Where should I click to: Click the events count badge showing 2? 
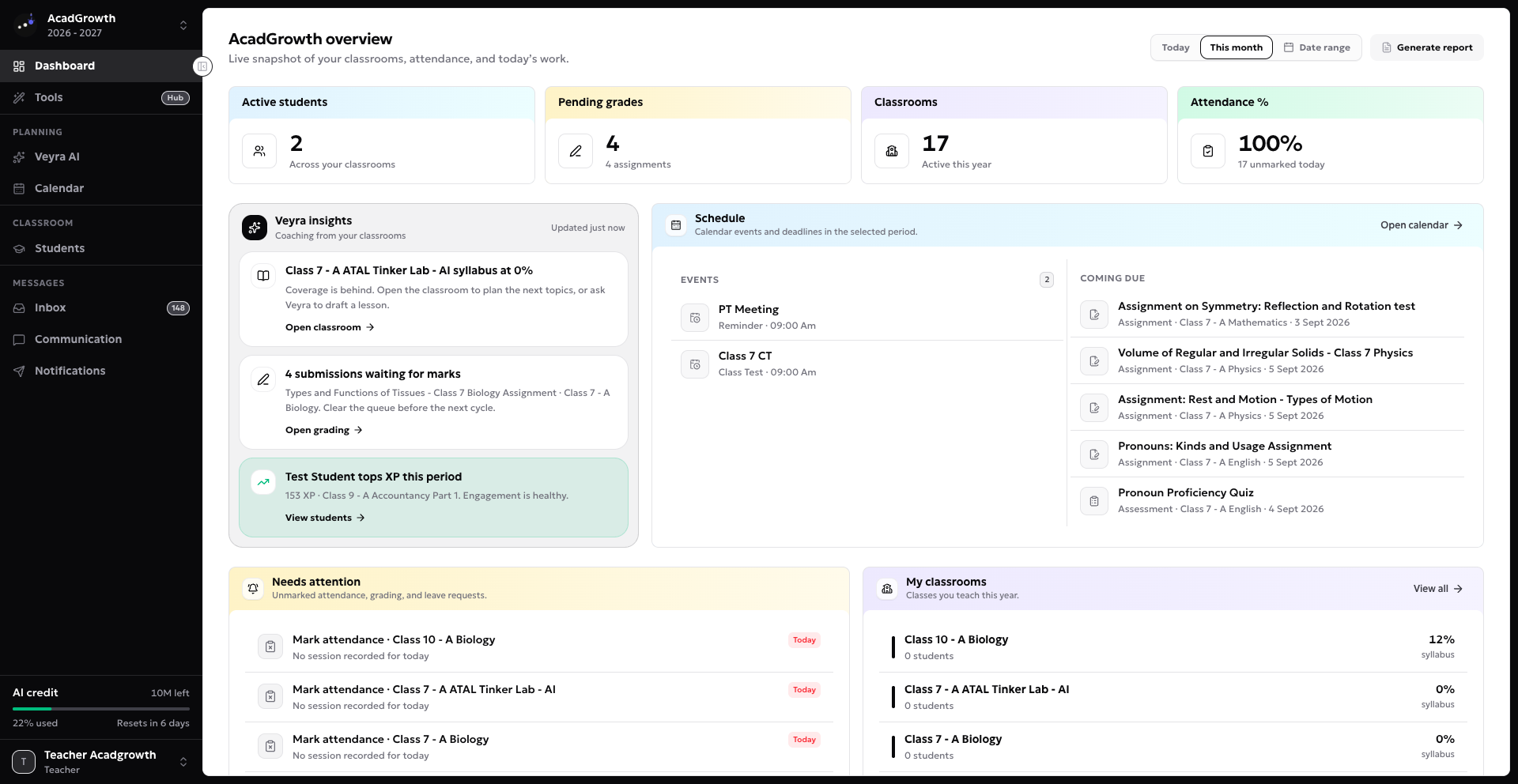pos(1047,279)
